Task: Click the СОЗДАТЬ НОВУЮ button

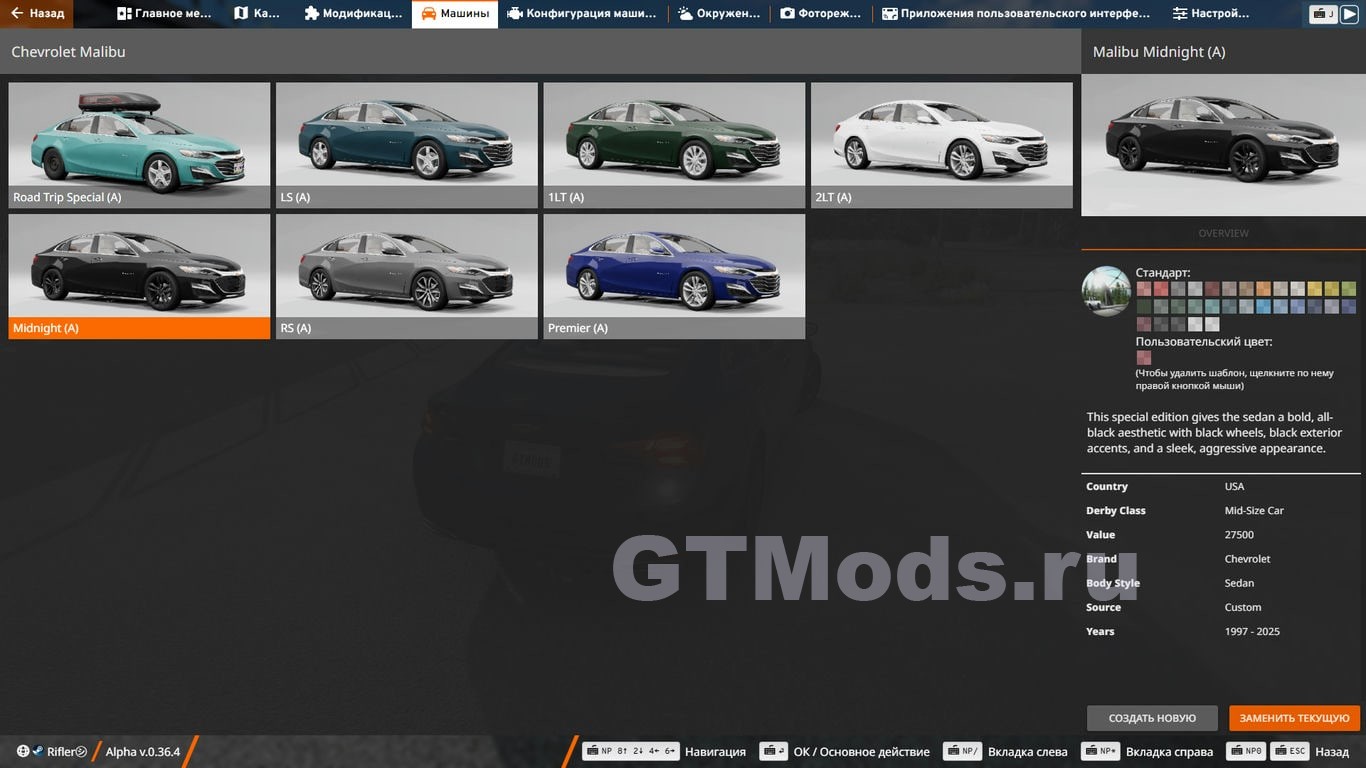Action: tap(1152, 718)
